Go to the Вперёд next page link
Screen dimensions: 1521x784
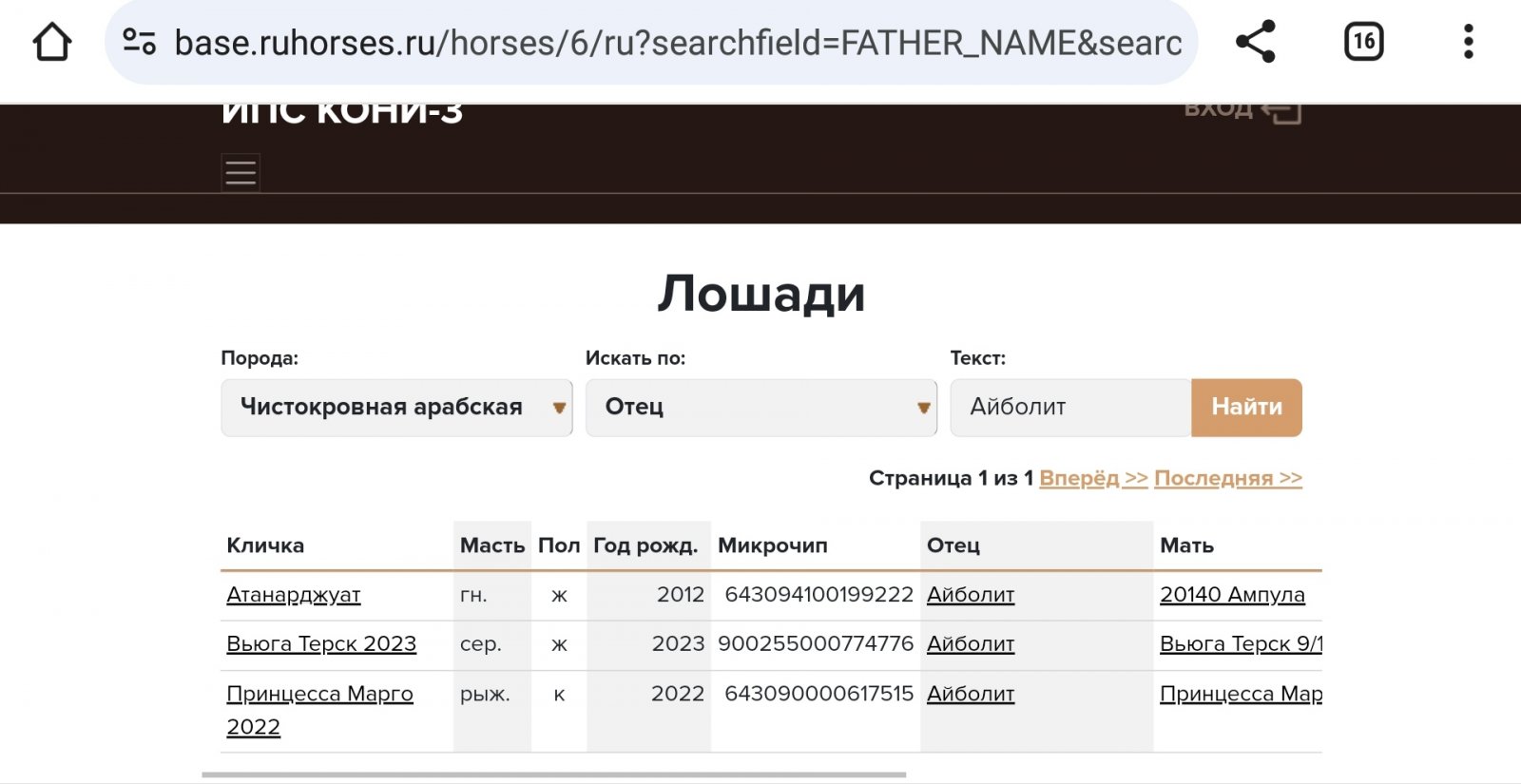click(1093, 478)
